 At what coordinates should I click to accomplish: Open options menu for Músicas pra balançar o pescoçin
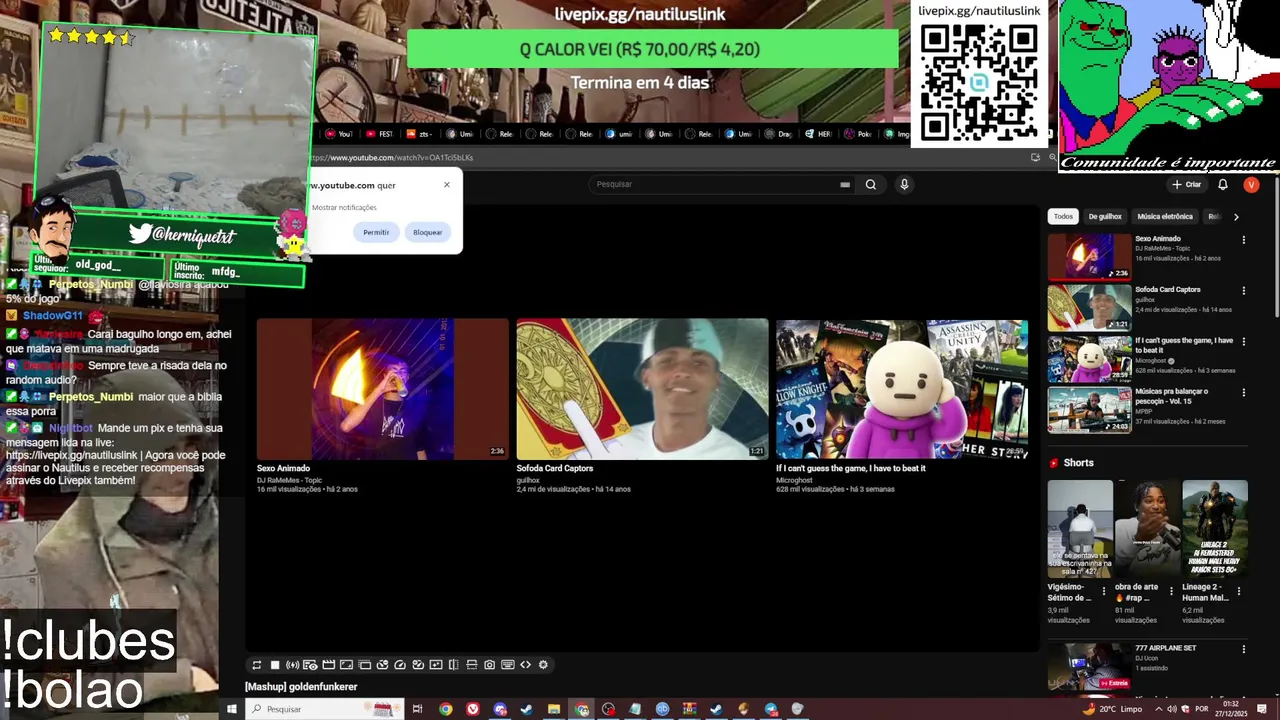[1244, 393]
